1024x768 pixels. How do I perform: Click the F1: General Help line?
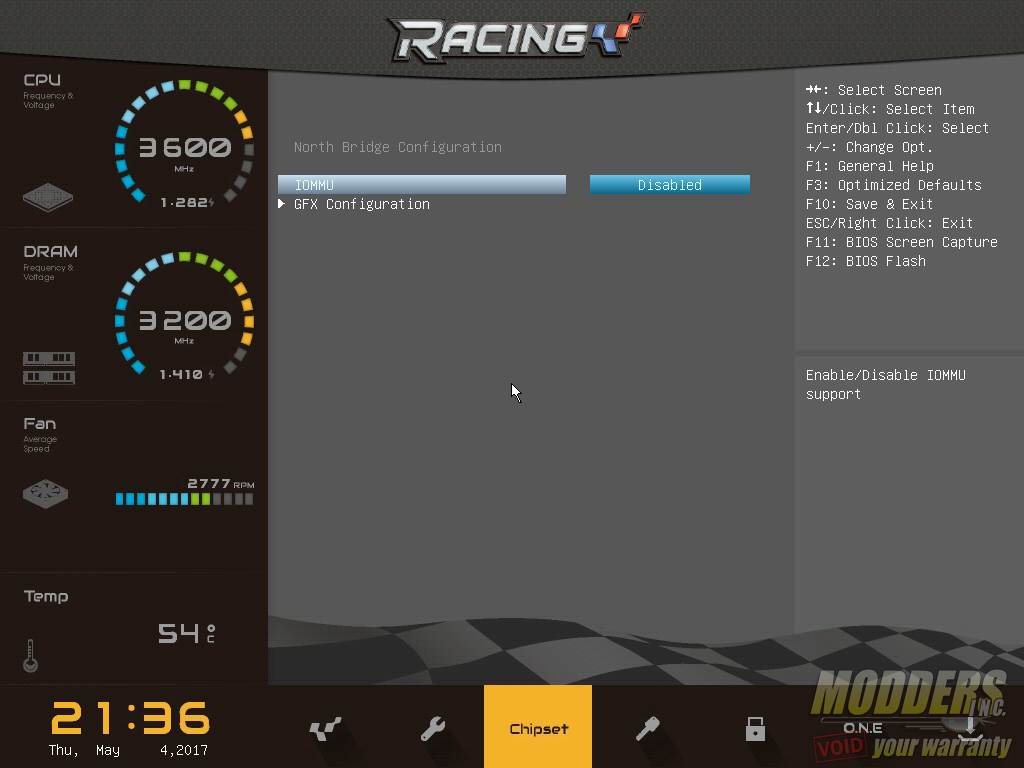tap(870, 166)
